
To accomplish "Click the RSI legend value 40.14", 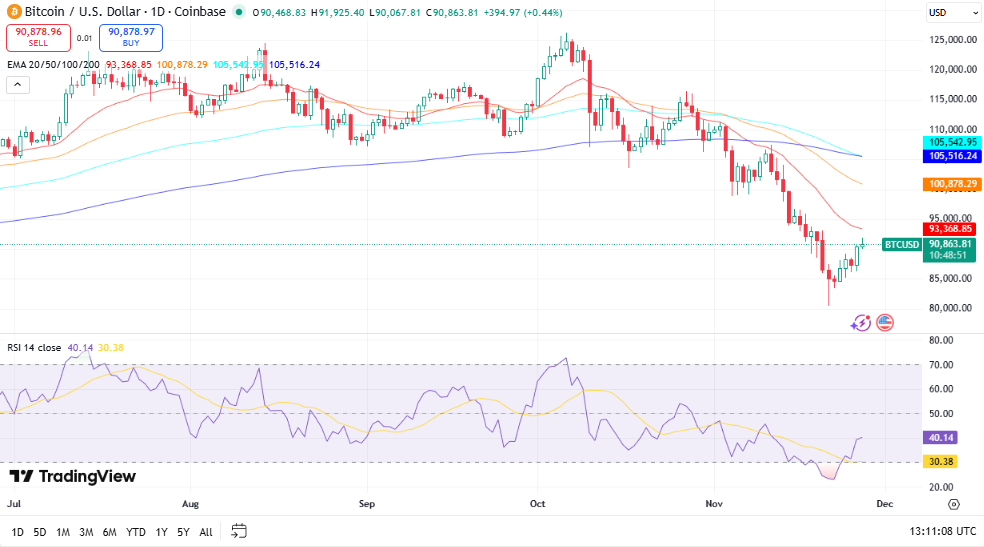I will pos(80,348).
